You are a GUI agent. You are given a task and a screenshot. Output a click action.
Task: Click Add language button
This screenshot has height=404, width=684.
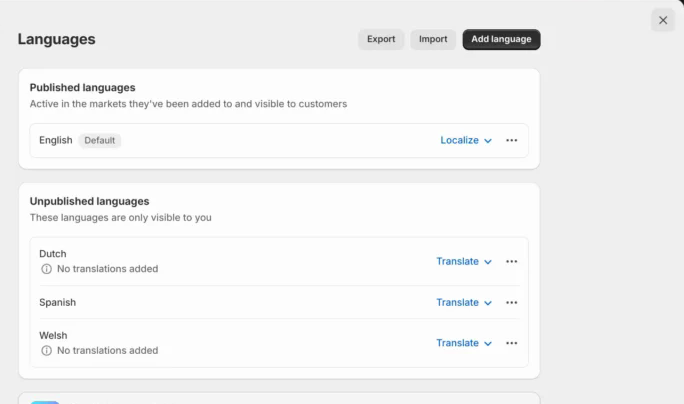click(501, 39)
